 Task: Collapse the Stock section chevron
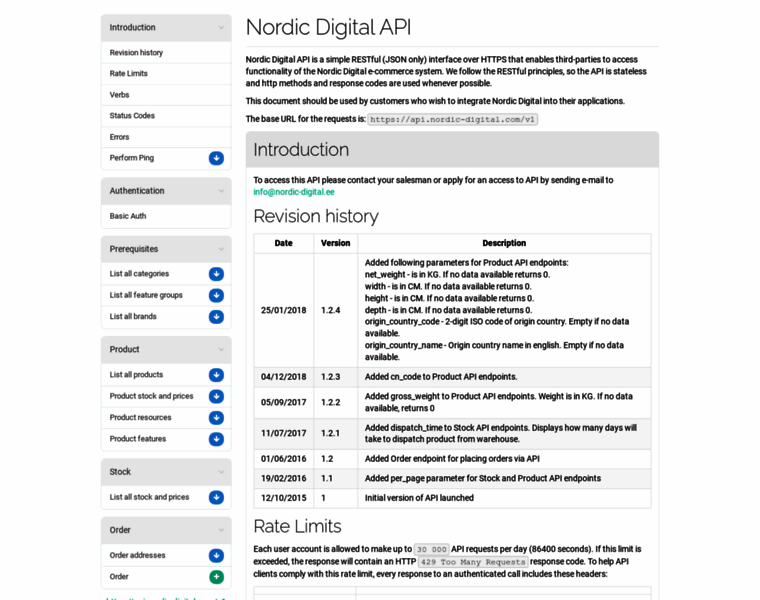click(221, 472)
